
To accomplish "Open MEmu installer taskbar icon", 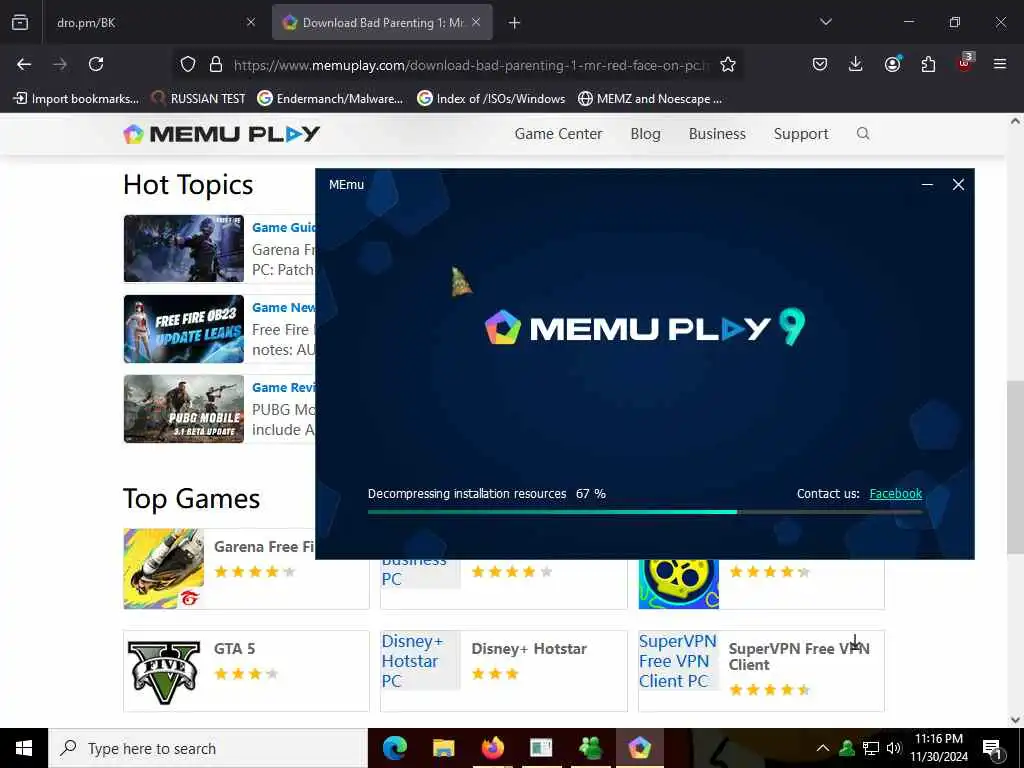I will tap(639, 748).
